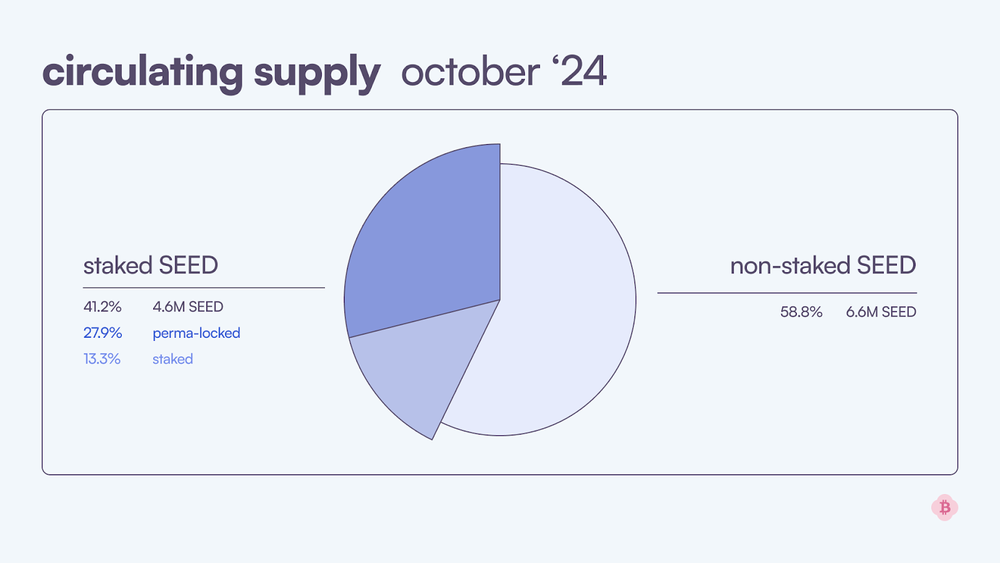Click the 'non-staked SEED' legend heading
1000x563 pixels.
pos(823,265)
